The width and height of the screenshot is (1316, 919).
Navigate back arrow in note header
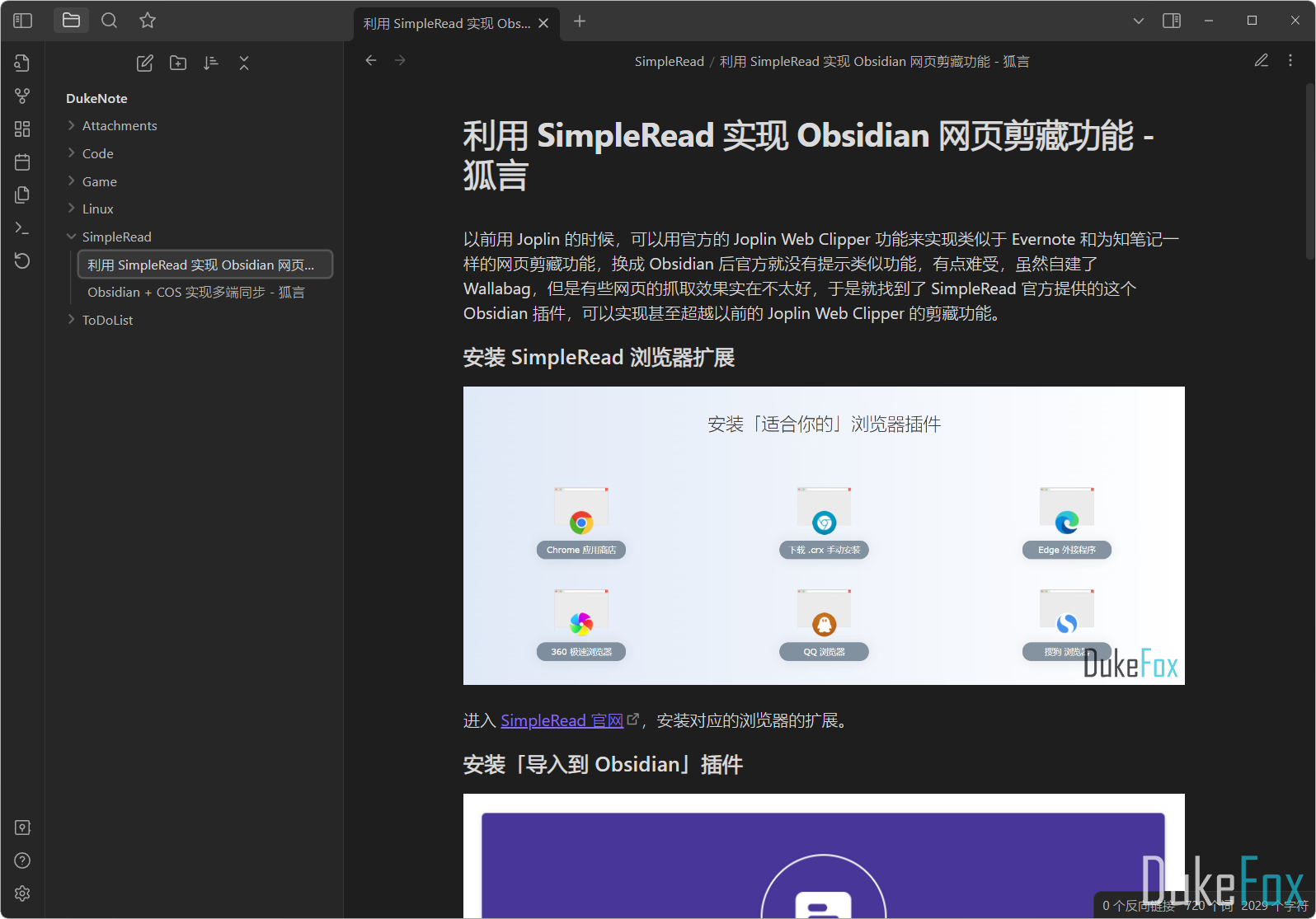click(x=371, y=60)
